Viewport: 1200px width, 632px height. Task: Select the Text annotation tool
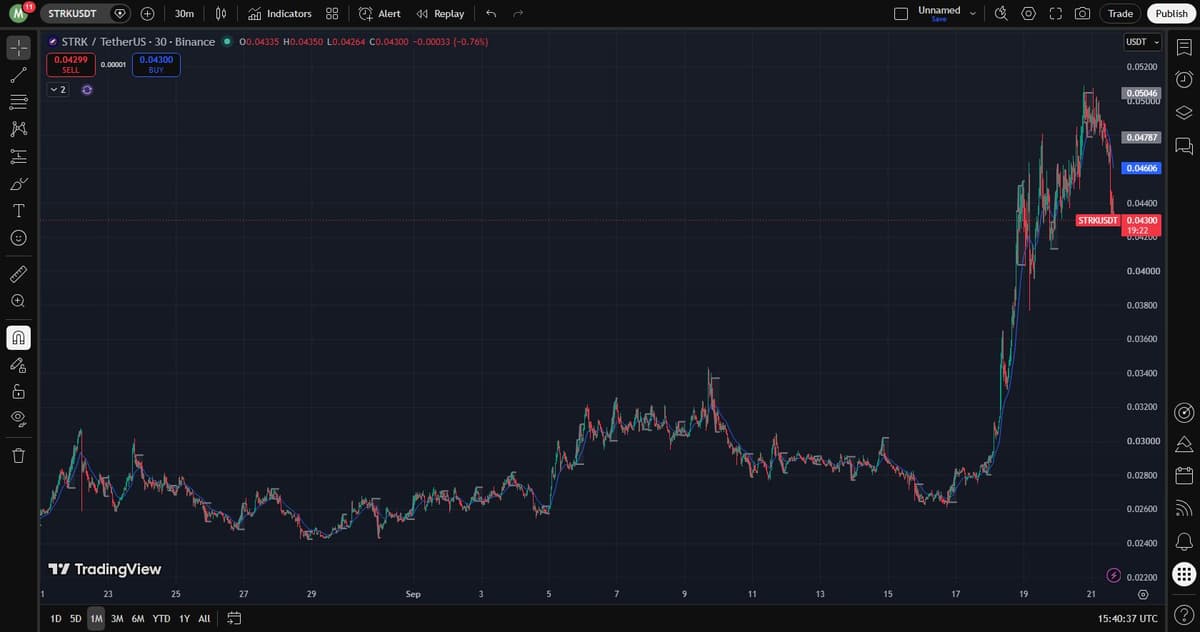click(18, 210)
